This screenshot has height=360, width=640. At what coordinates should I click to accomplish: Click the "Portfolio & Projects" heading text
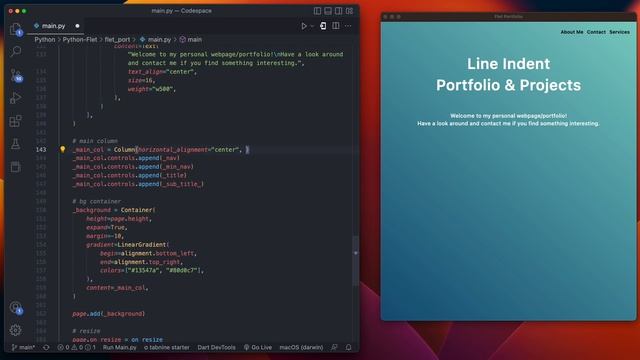(508, 85)
